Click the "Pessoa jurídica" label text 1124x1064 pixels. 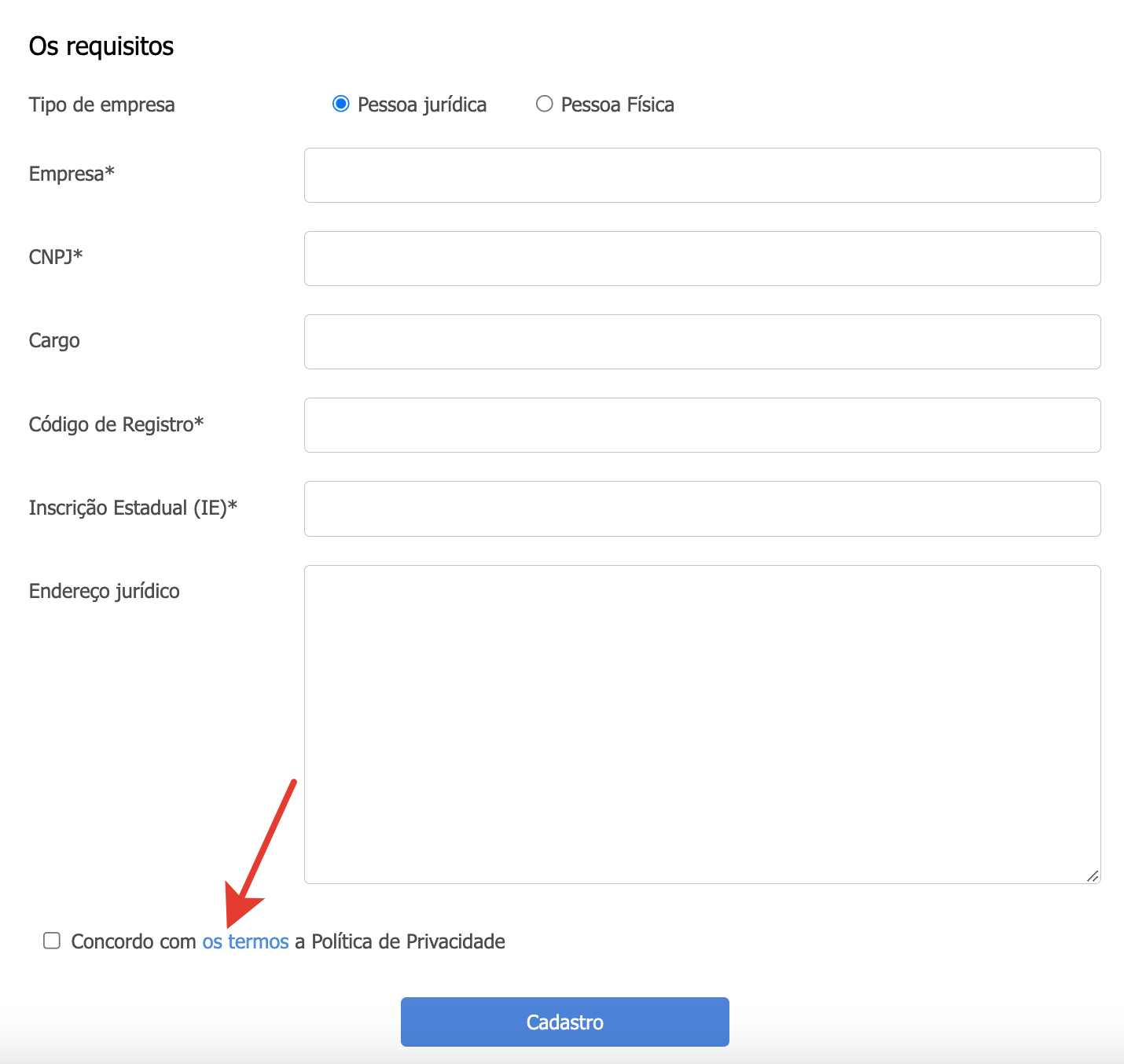tap(422, 105)
